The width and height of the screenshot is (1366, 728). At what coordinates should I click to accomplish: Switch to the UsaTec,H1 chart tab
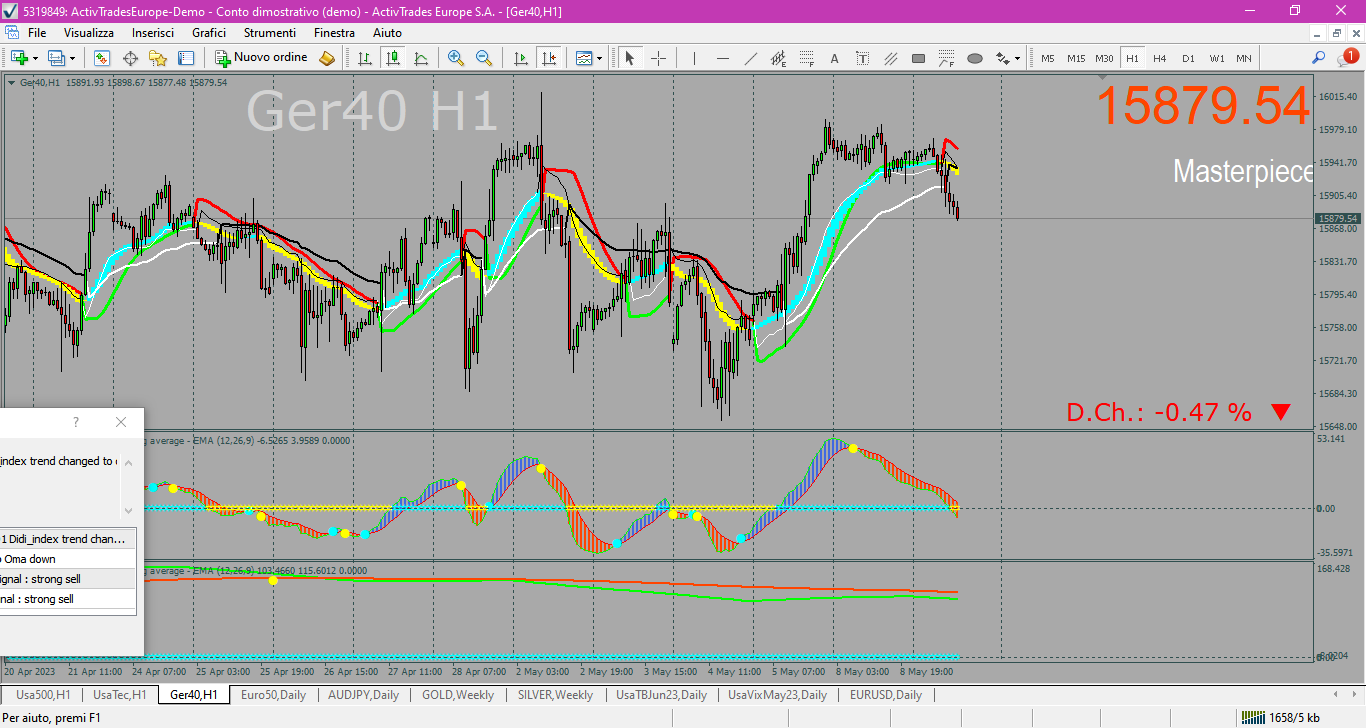click(120, 695)
